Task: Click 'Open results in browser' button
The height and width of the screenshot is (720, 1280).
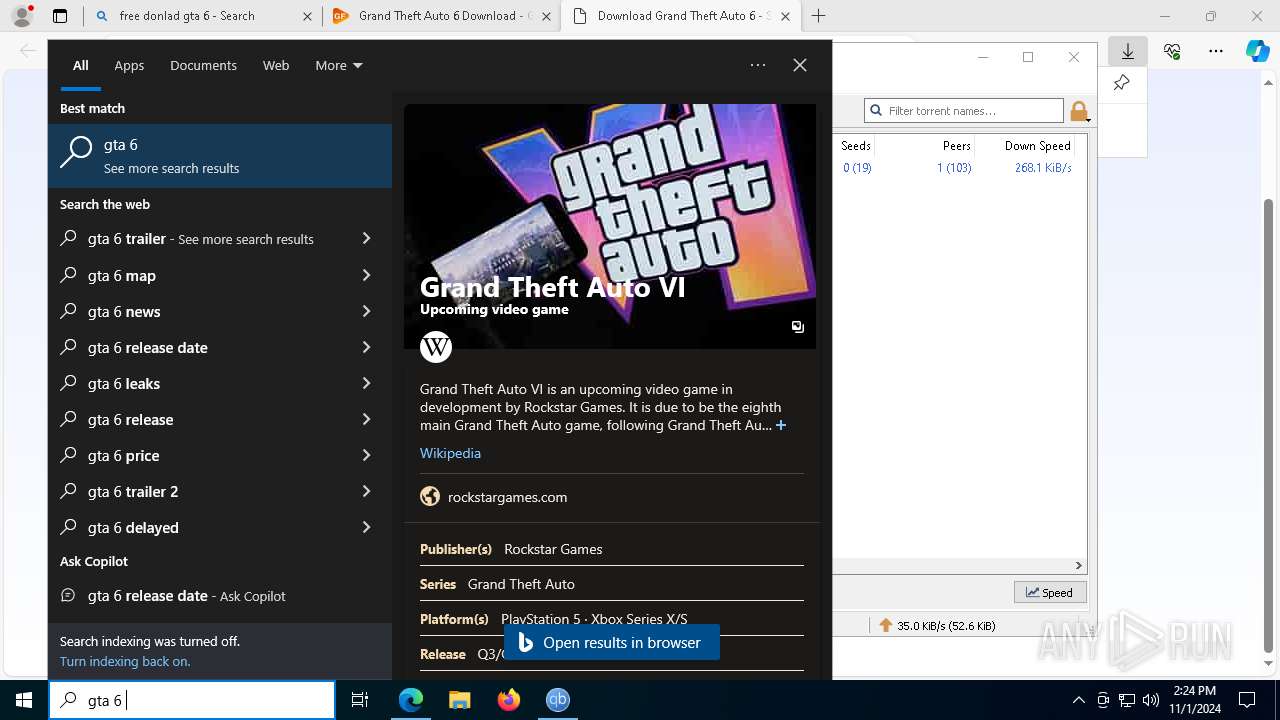Action: (x=612, y=643)
